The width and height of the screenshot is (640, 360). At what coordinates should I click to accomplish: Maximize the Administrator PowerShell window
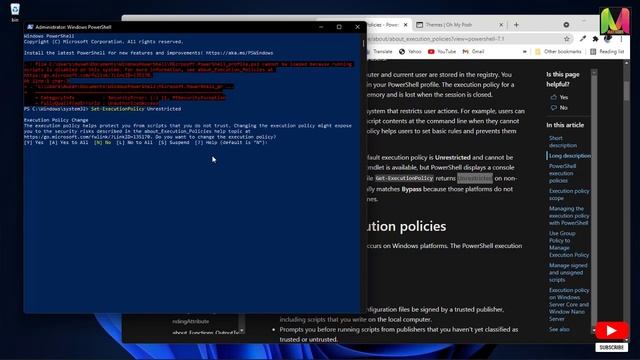pyautogui.click(x=339, y=27)
